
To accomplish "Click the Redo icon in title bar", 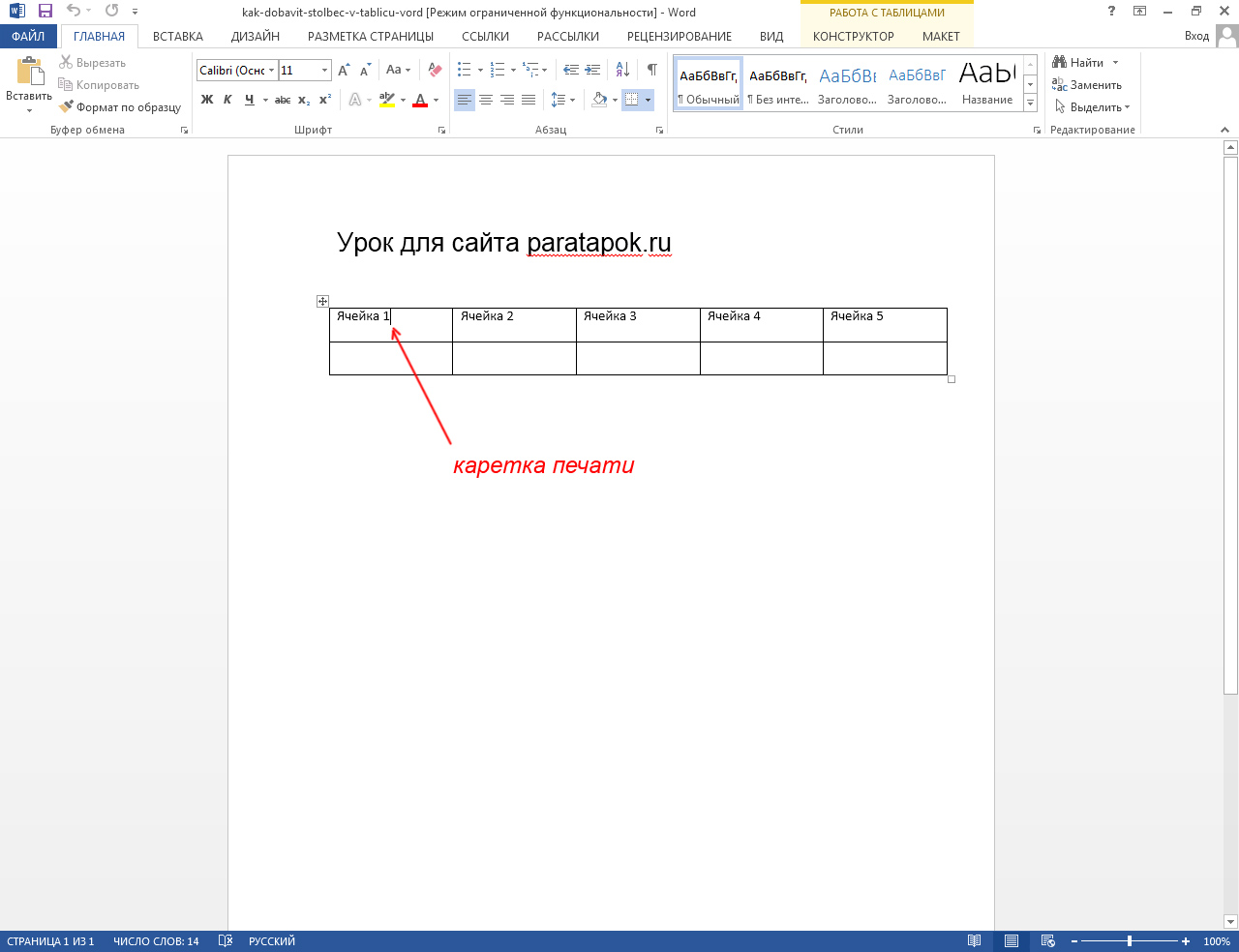I will point(111,12).
